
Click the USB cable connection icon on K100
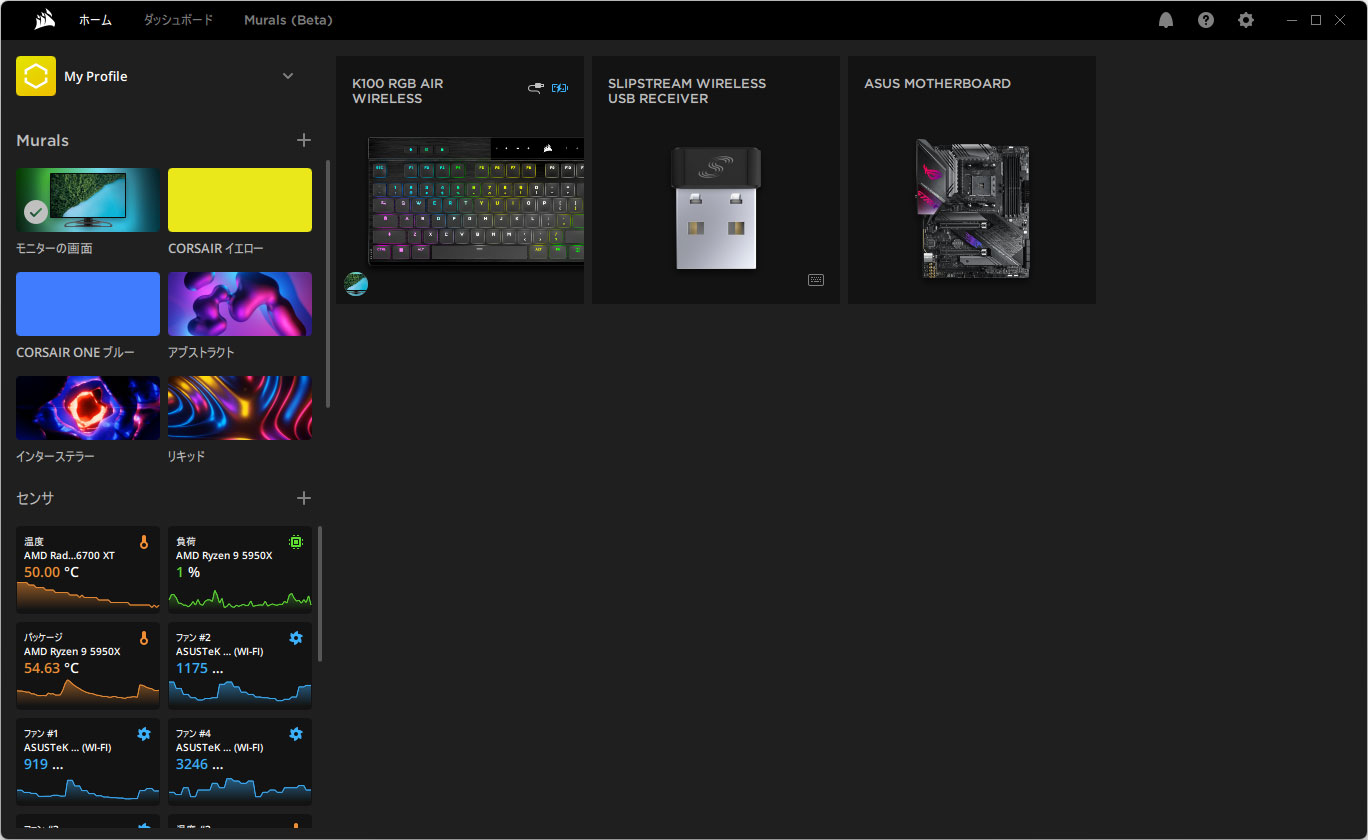click(x=537, y=88)
